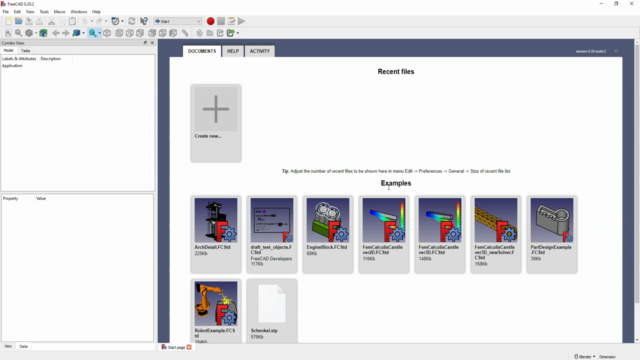This screenshot has width=640, height=360.
Task: Open the Tools menu
Action: 44,12
